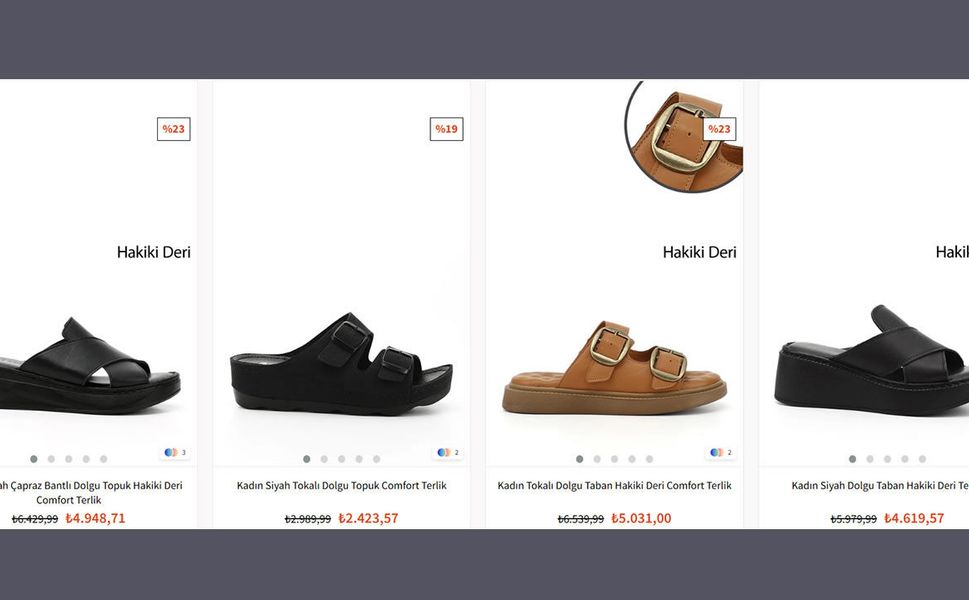The image size is (969, 600).
Task: Select second image dot on far-right wedge sandal
Action: tap(870, 459)
